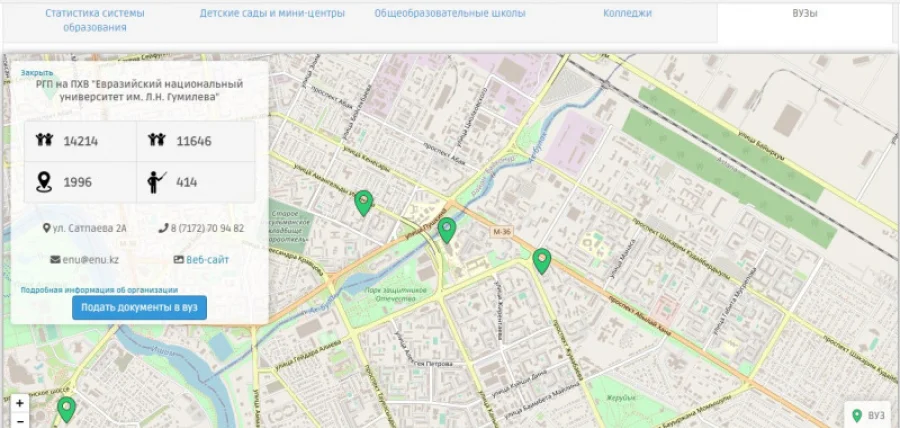The image size is (900, 428).
Task: Click the green marker in the bottom-left map corner
Action: 66,408
